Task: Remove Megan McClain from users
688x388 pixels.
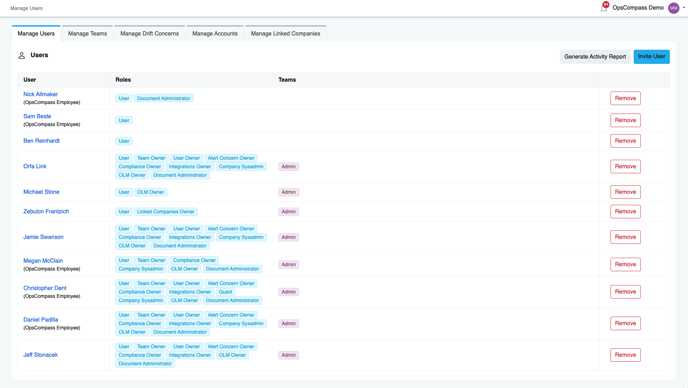Action: pos(625,264)
